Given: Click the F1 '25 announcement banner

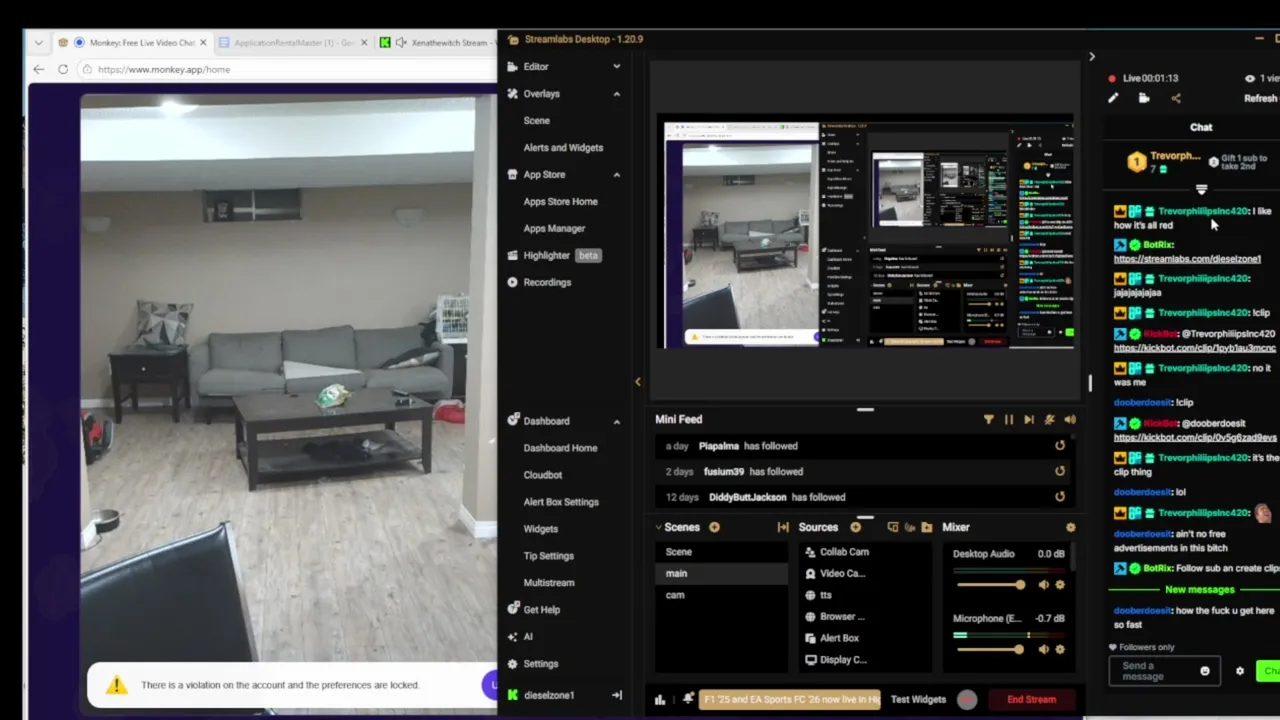Looking at the screenshot, I should point(790,700).
